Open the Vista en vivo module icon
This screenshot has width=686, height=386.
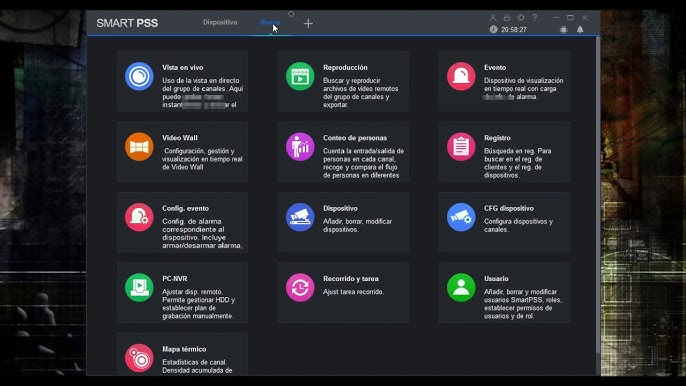point(139,76)
